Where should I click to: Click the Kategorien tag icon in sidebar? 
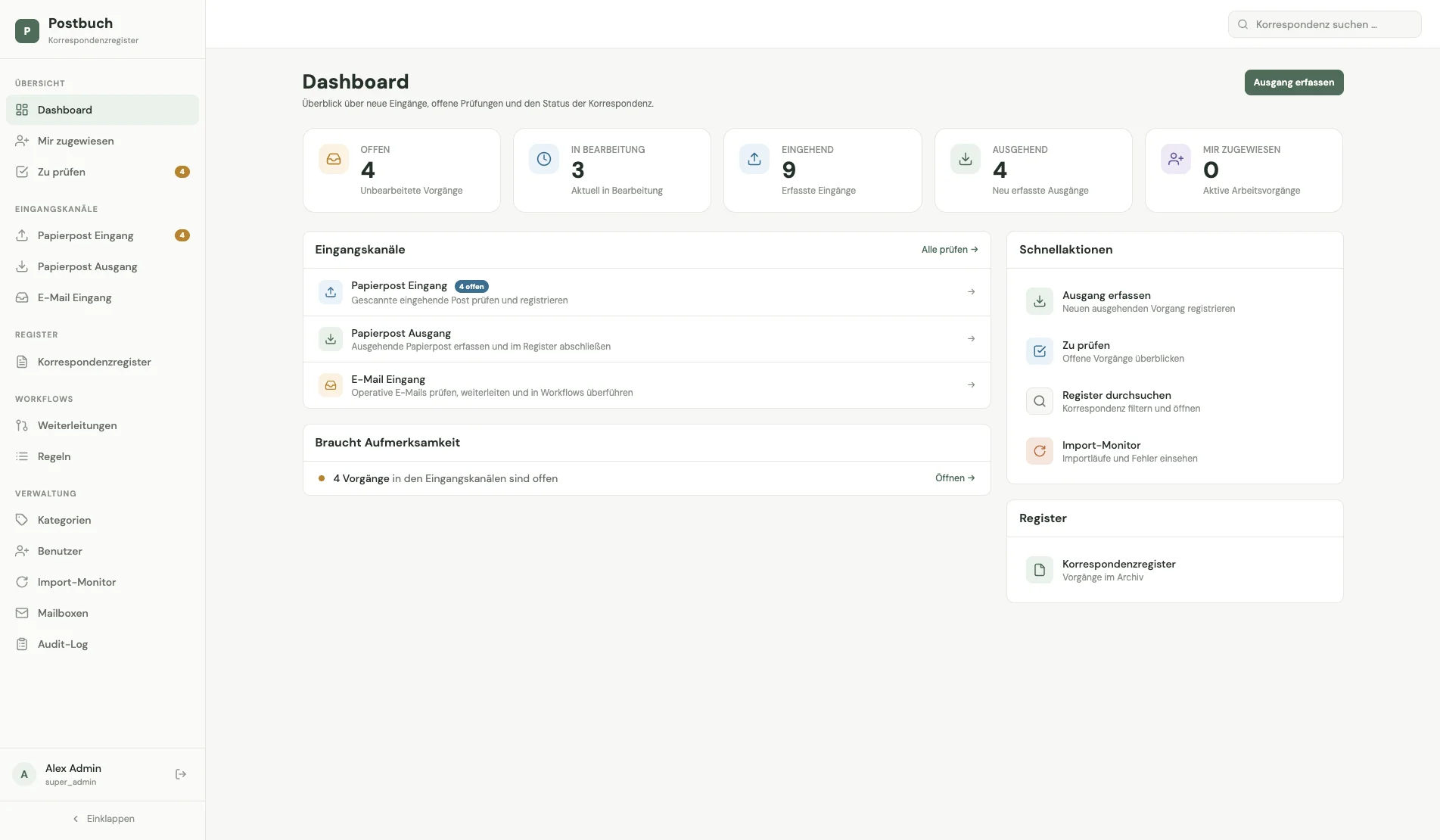click(x=22, y=520)
